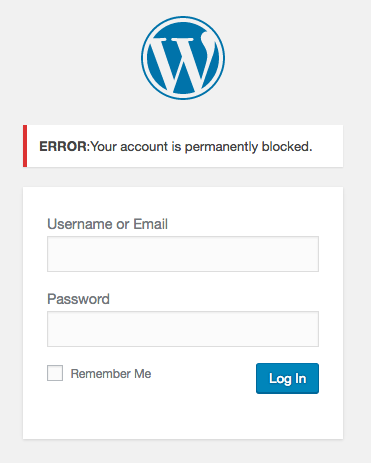Click the permanently blocked error message text
The width and height of the screenshot is (371, 463).
pyautogui.click(x=201, y=147)
